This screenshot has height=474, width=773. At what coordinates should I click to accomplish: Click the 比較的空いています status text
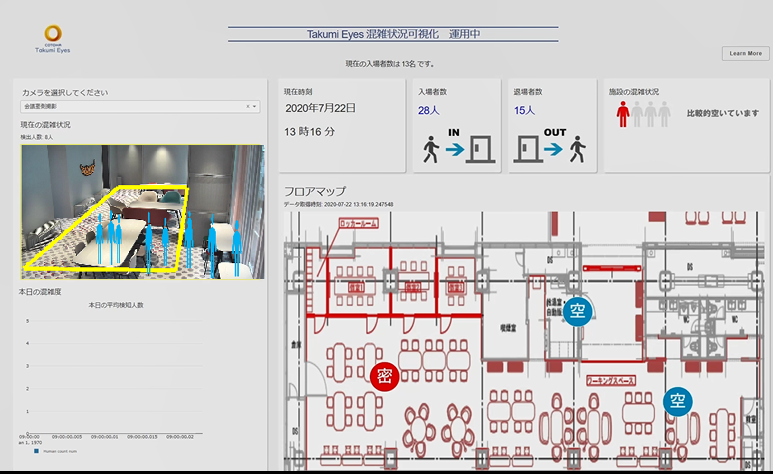coord(723,113)
